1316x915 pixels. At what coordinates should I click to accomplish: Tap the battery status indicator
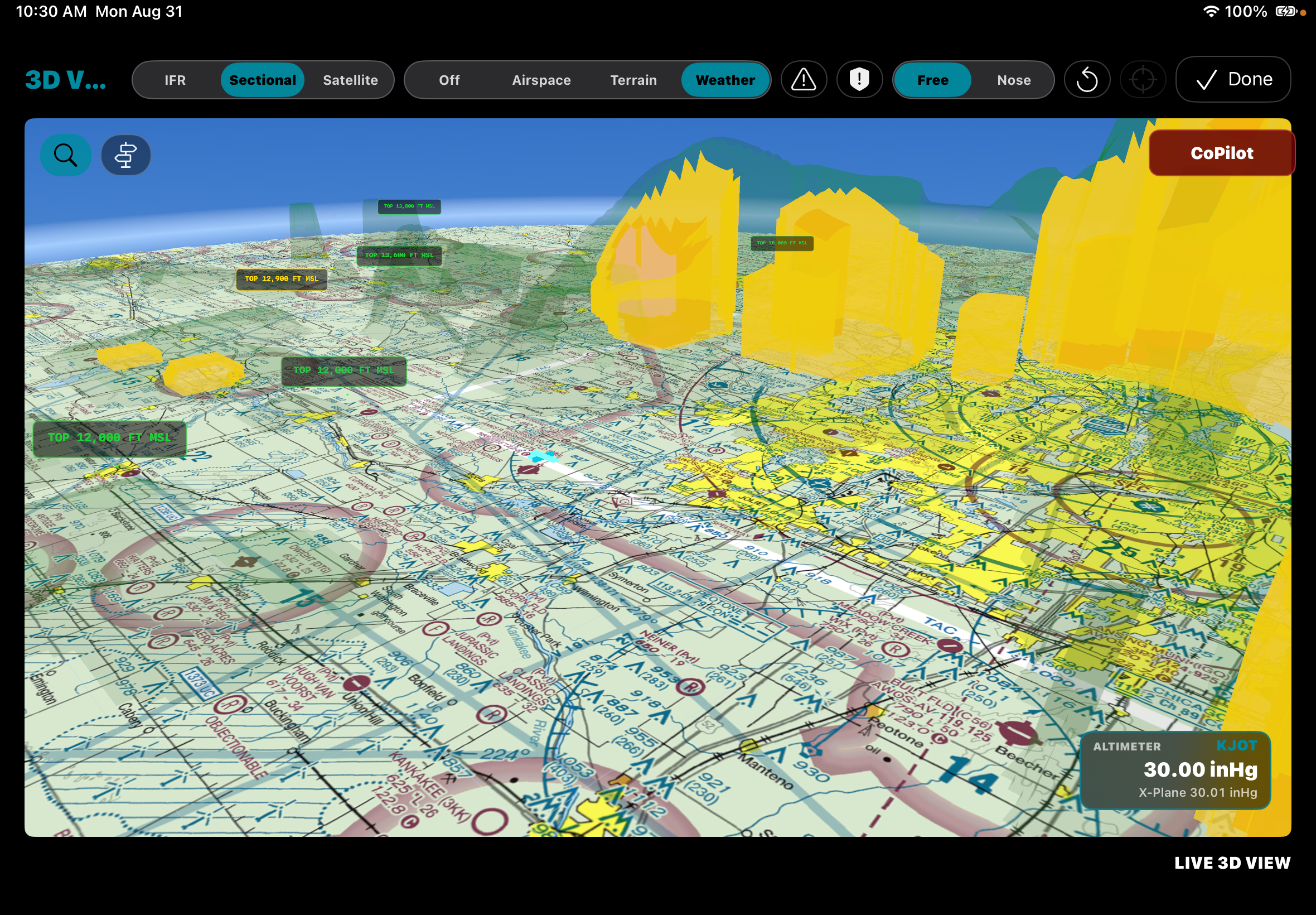pos(1286,12)
